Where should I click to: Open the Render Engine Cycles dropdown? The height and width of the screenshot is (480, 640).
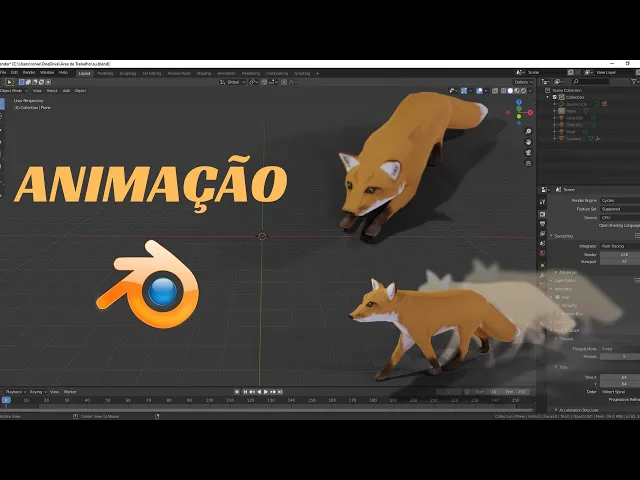[620, 200]
